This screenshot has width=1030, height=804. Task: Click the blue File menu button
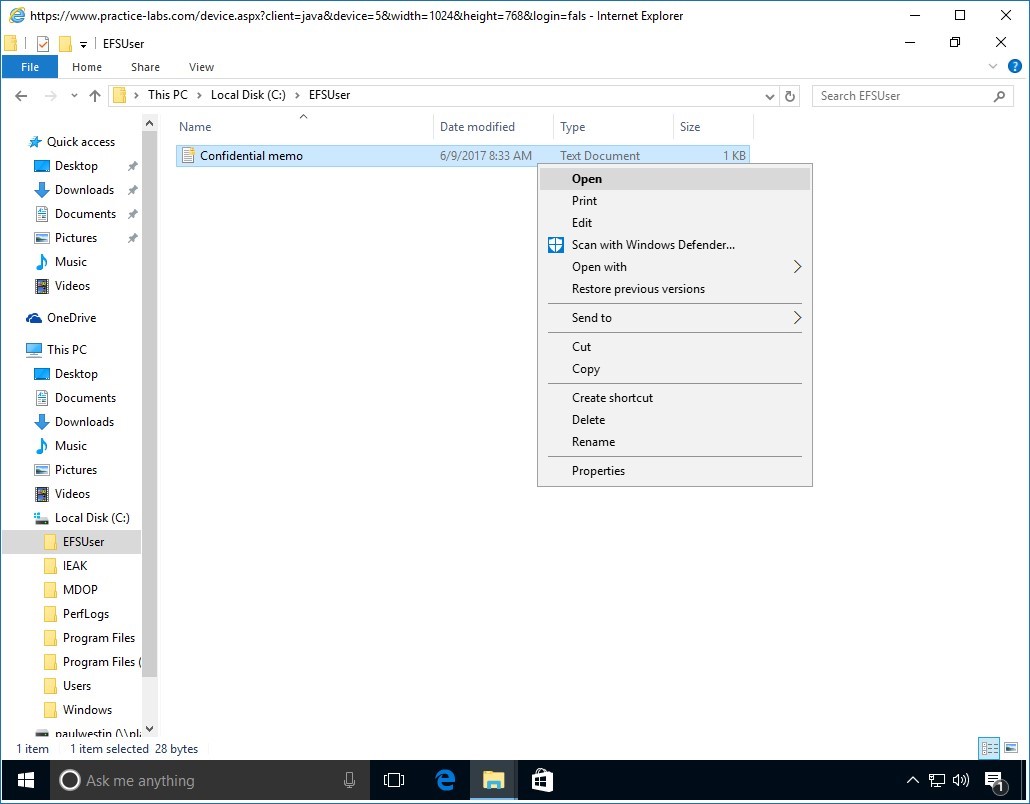[x=30, y=67]
